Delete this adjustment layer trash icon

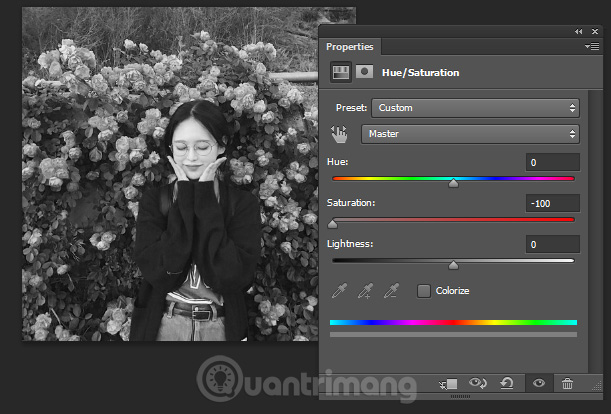[x=567, y=384]
